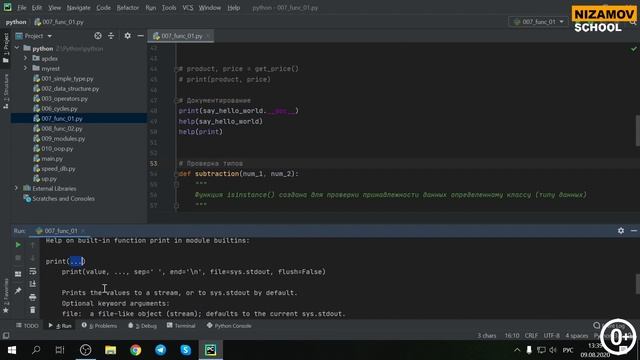Open Telegram from the taskbar
The width and height of the screenshot is (640, 360).
tap(160, 350)
